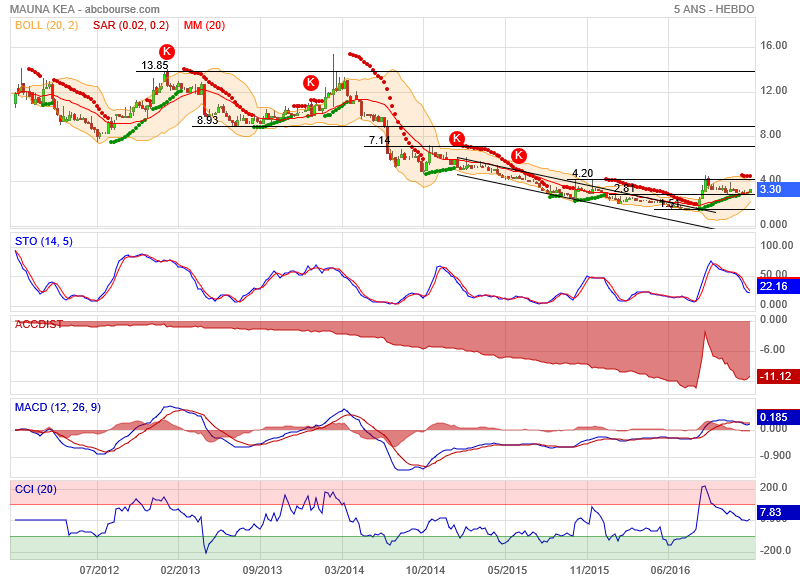Click the -200.0 CCI axis label
The height and width of the screenshot is (580, 800).
775,550
